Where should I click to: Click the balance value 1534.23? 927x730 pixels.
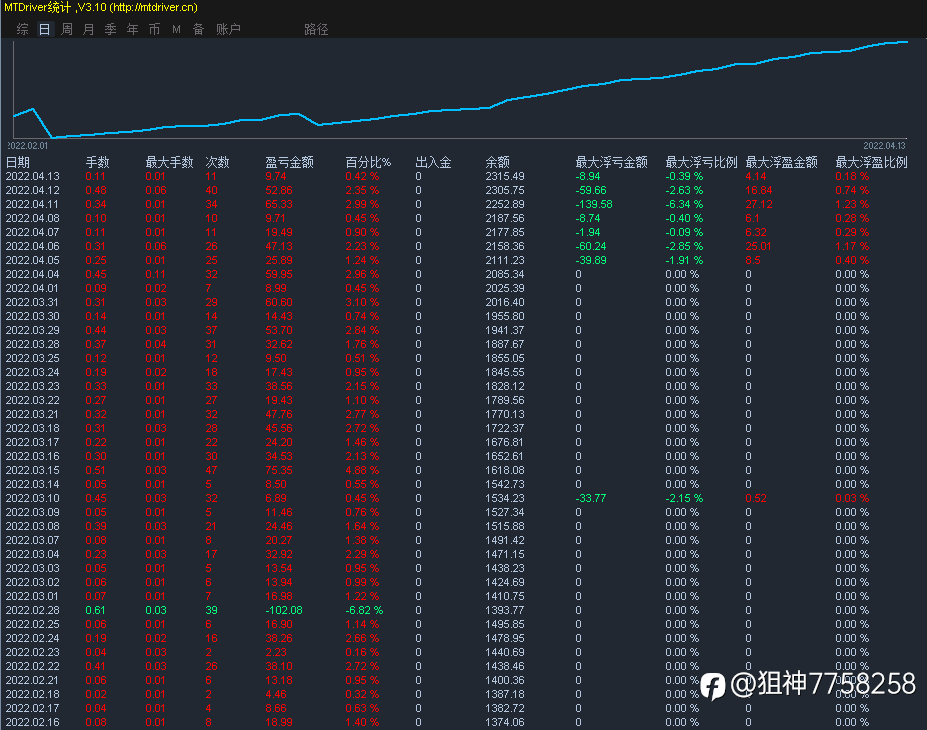[x=504, y=498]
